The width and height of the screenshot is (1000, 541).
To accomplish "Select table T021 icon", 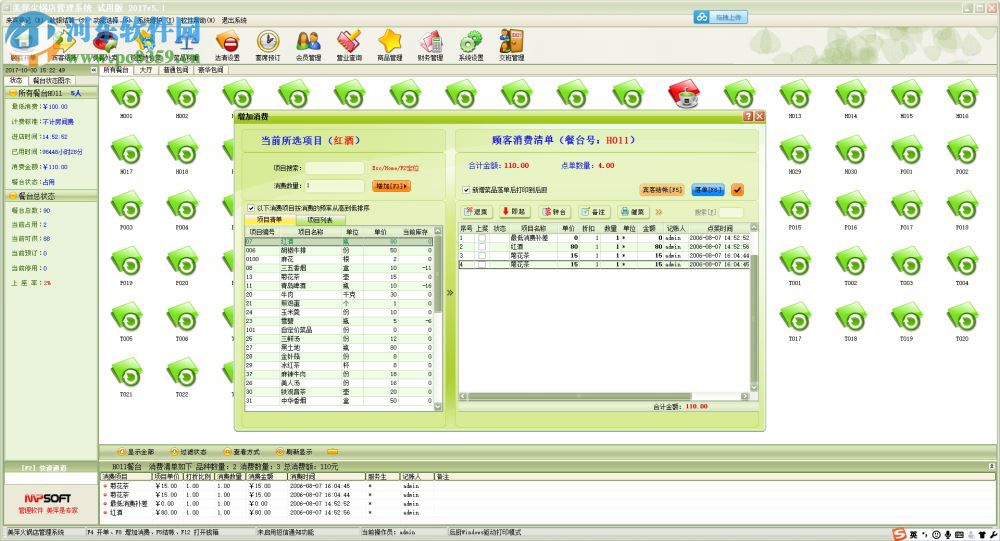I will (x=126, y=374).
